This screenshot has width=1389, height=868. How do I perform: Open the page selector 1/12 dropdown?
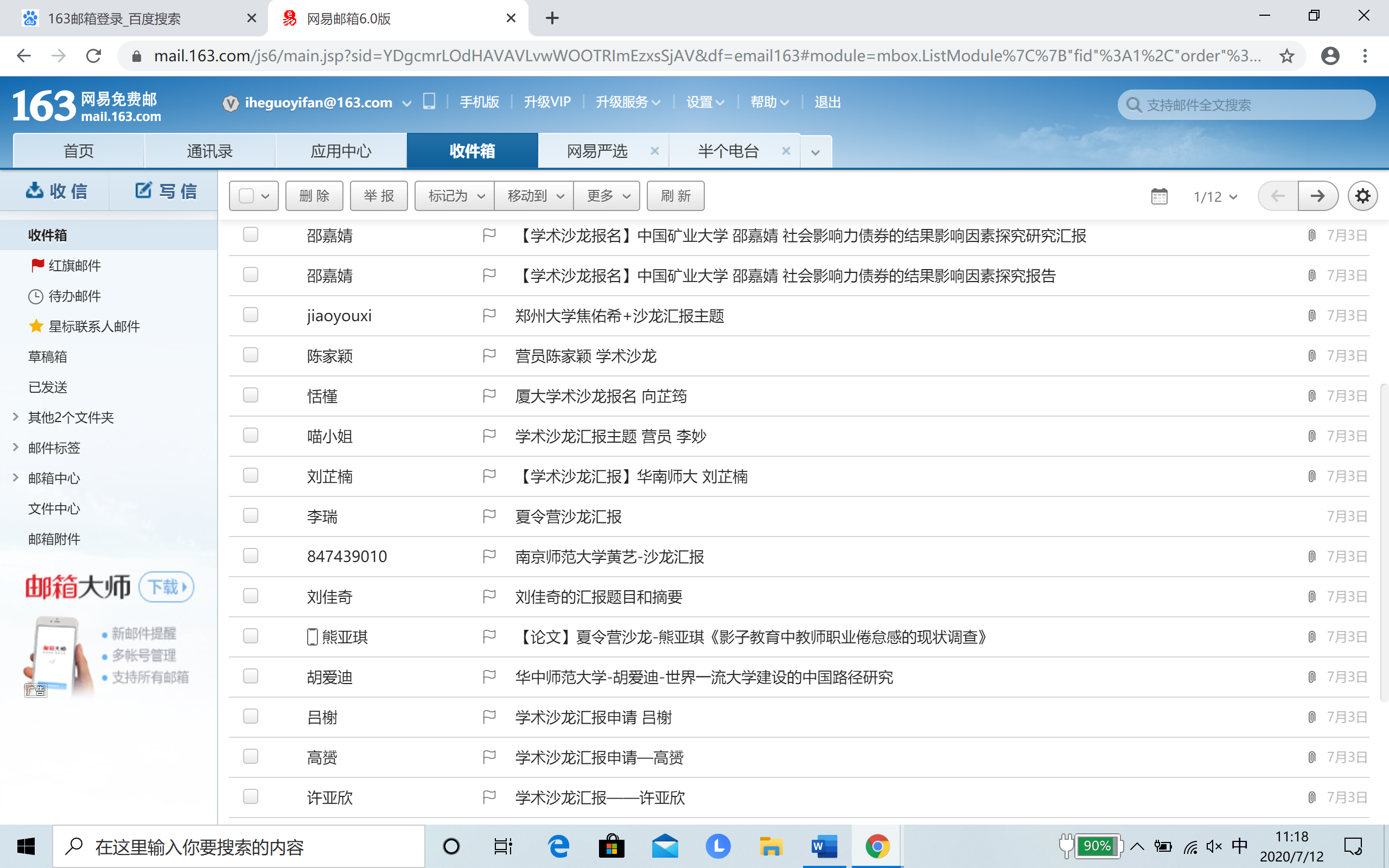coord(1214,197)
